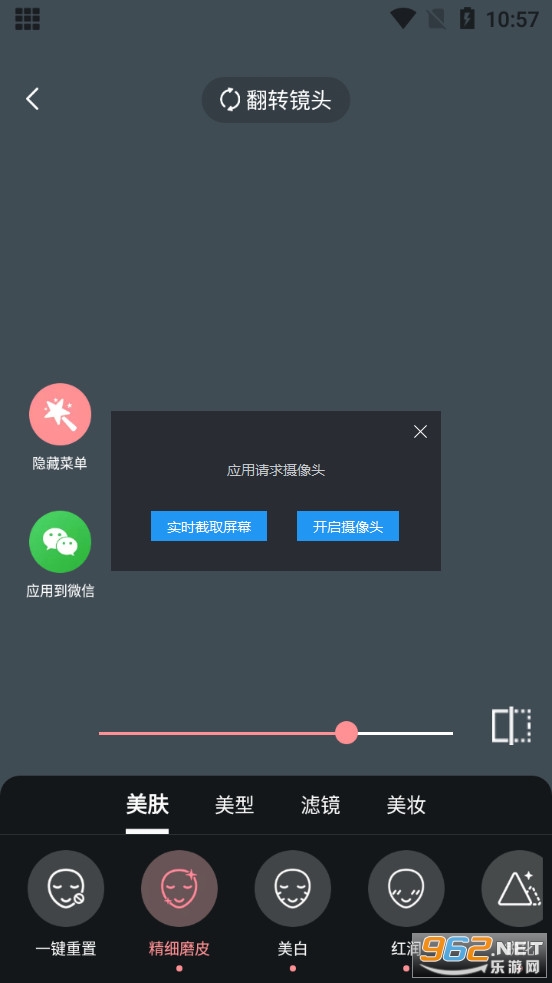This screenshot has height=983, width=552.
Task: Tap the pink magic wand 隐藏菜单 icon
Action: coord(60,414)
